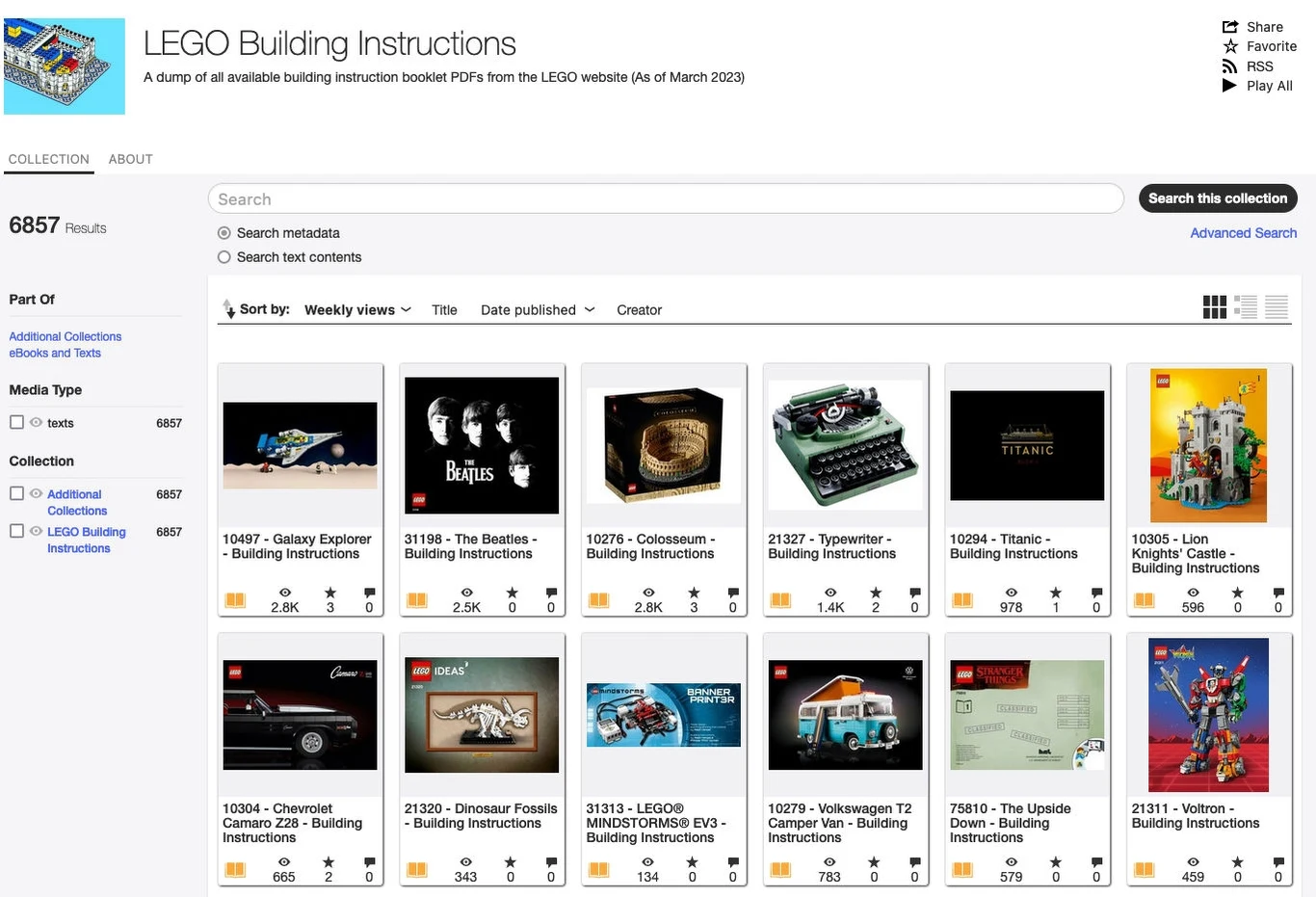
Task: Click texts icon on Typewriter card
Action: click(x=780, y=600)
